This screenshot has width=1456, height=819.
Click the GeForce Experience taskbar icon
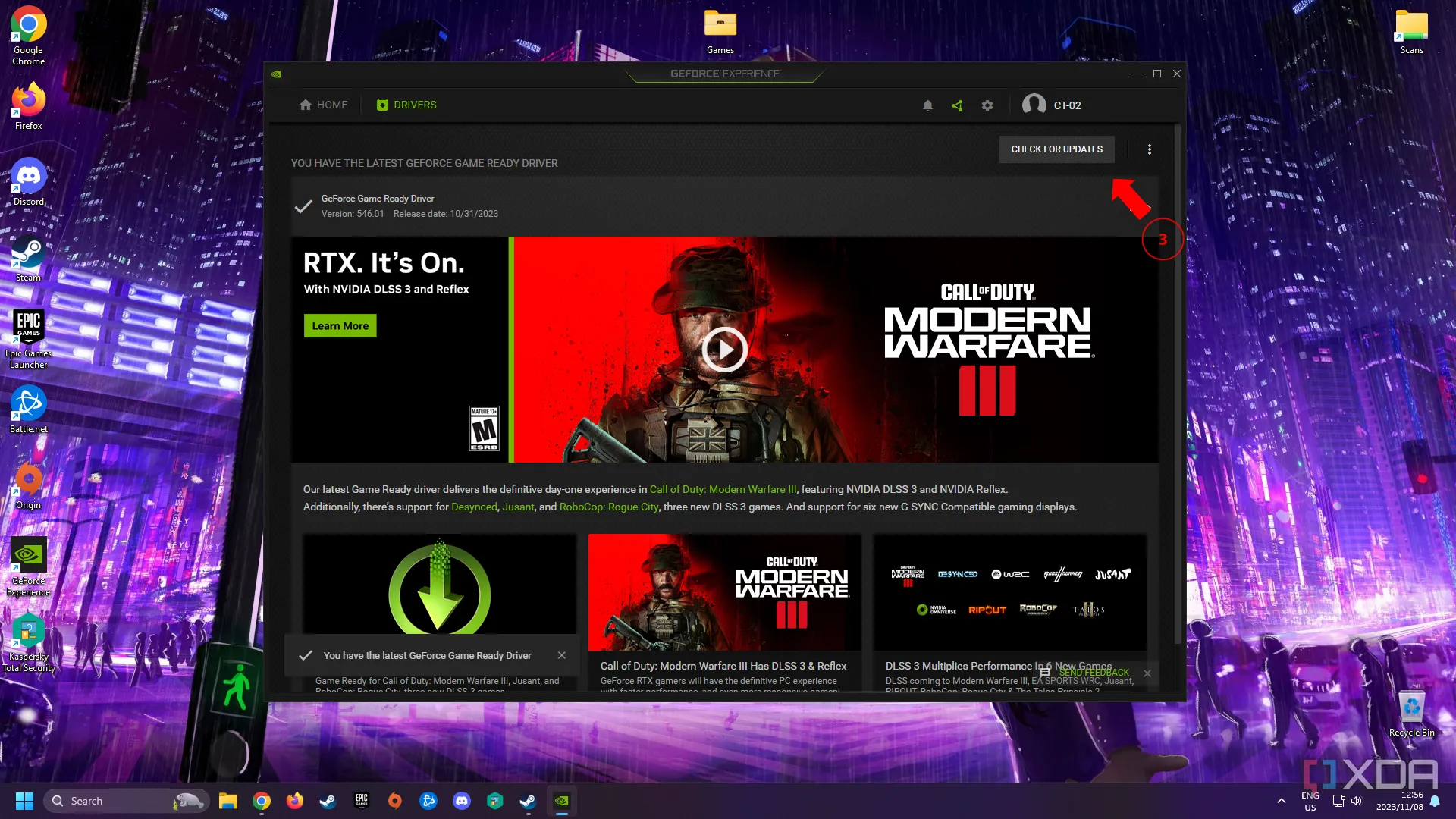562,801
